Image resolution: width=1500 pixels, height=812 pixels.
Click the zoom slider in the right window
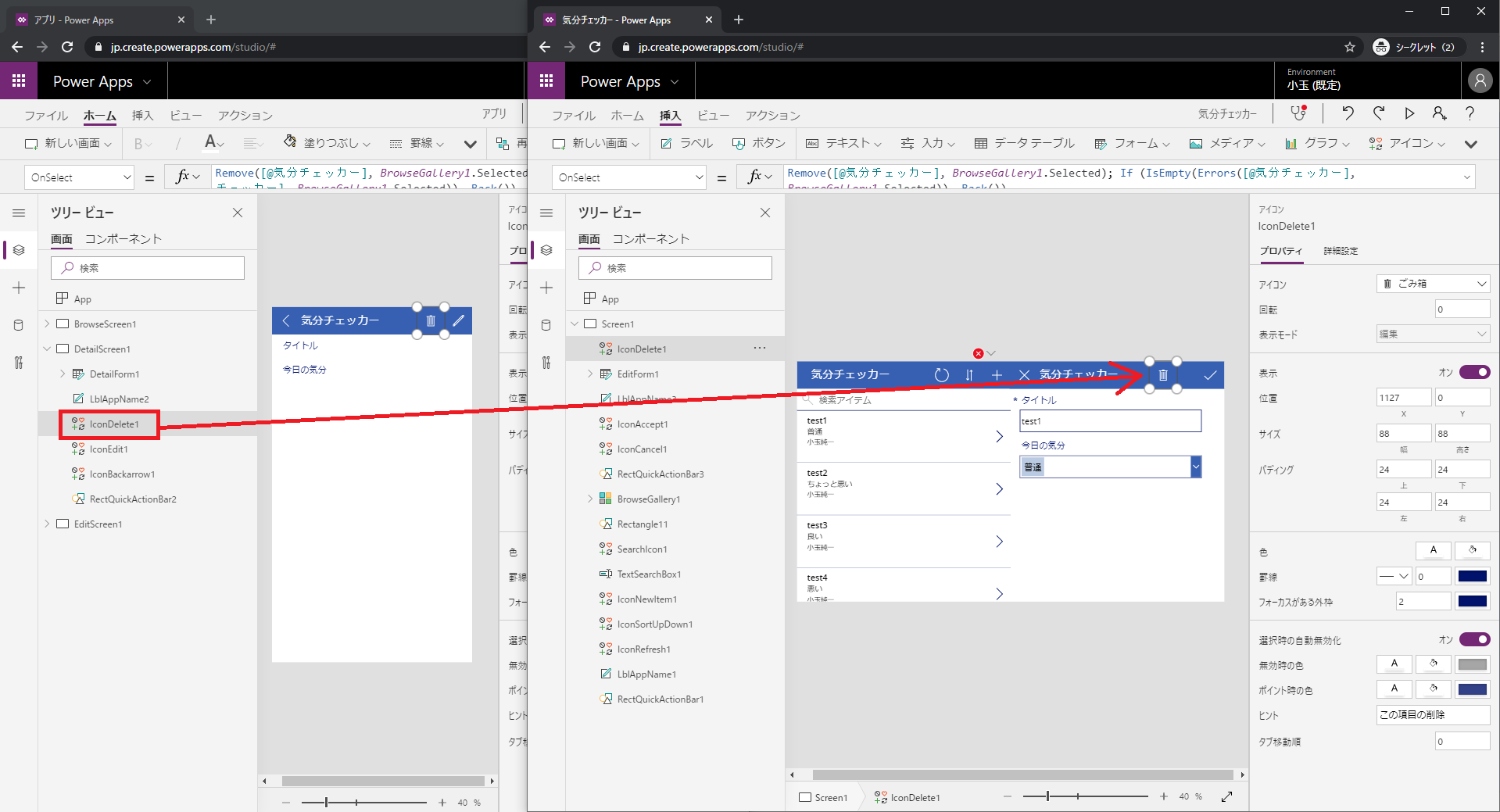pos(1086,796)
